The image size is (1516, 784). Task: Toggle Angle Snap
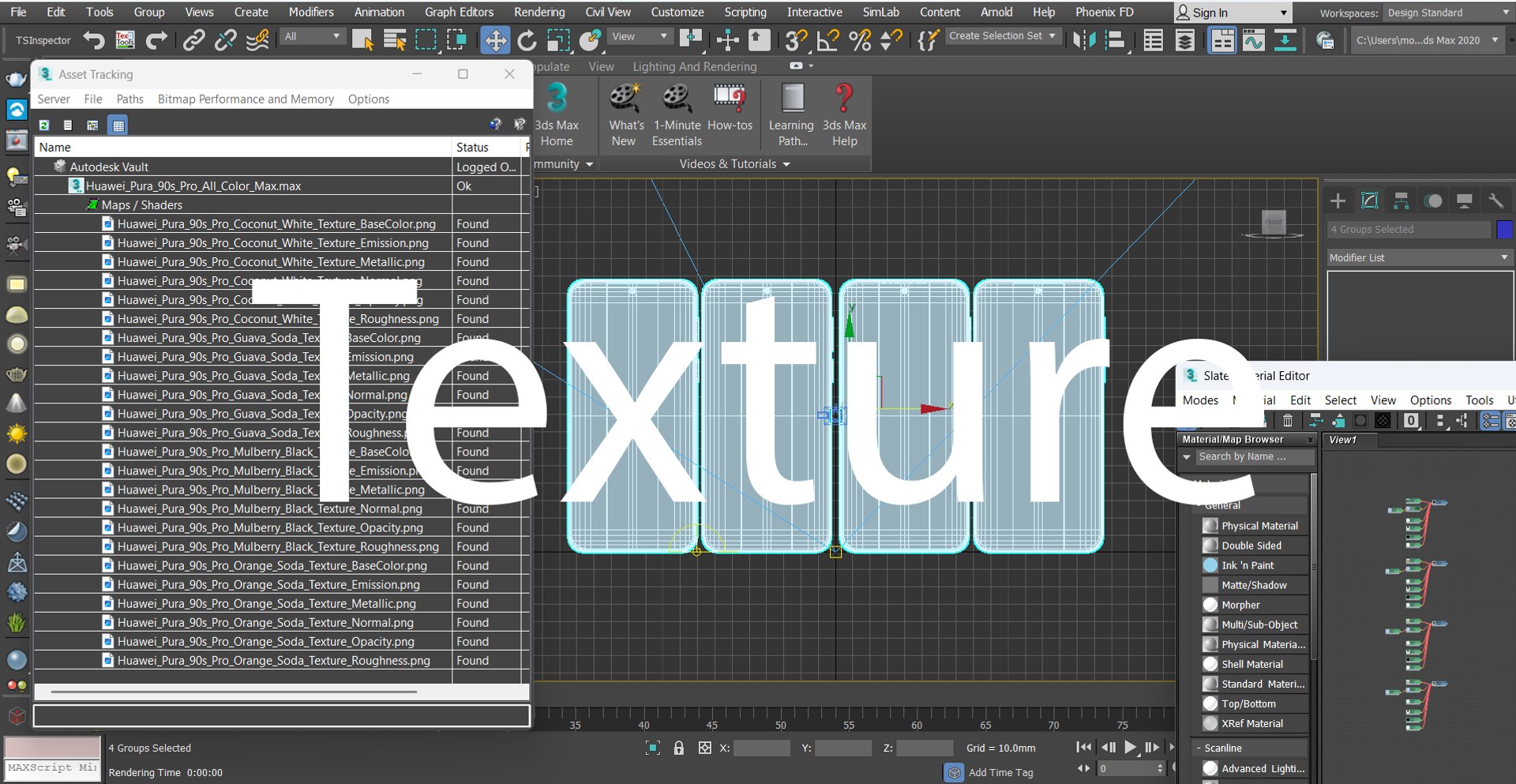click(x=828, y=39)
